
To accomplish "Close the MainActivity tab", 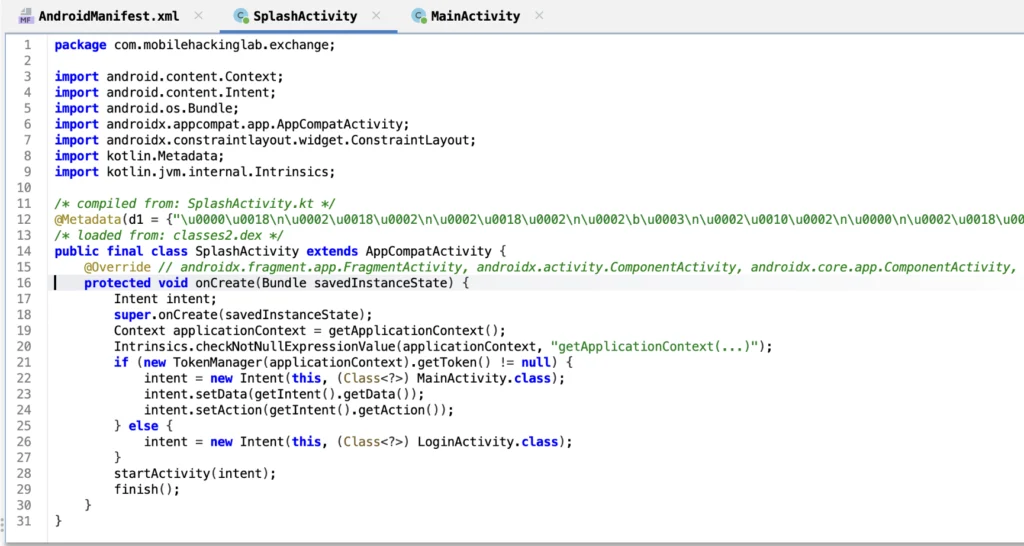I will [539, 16].
